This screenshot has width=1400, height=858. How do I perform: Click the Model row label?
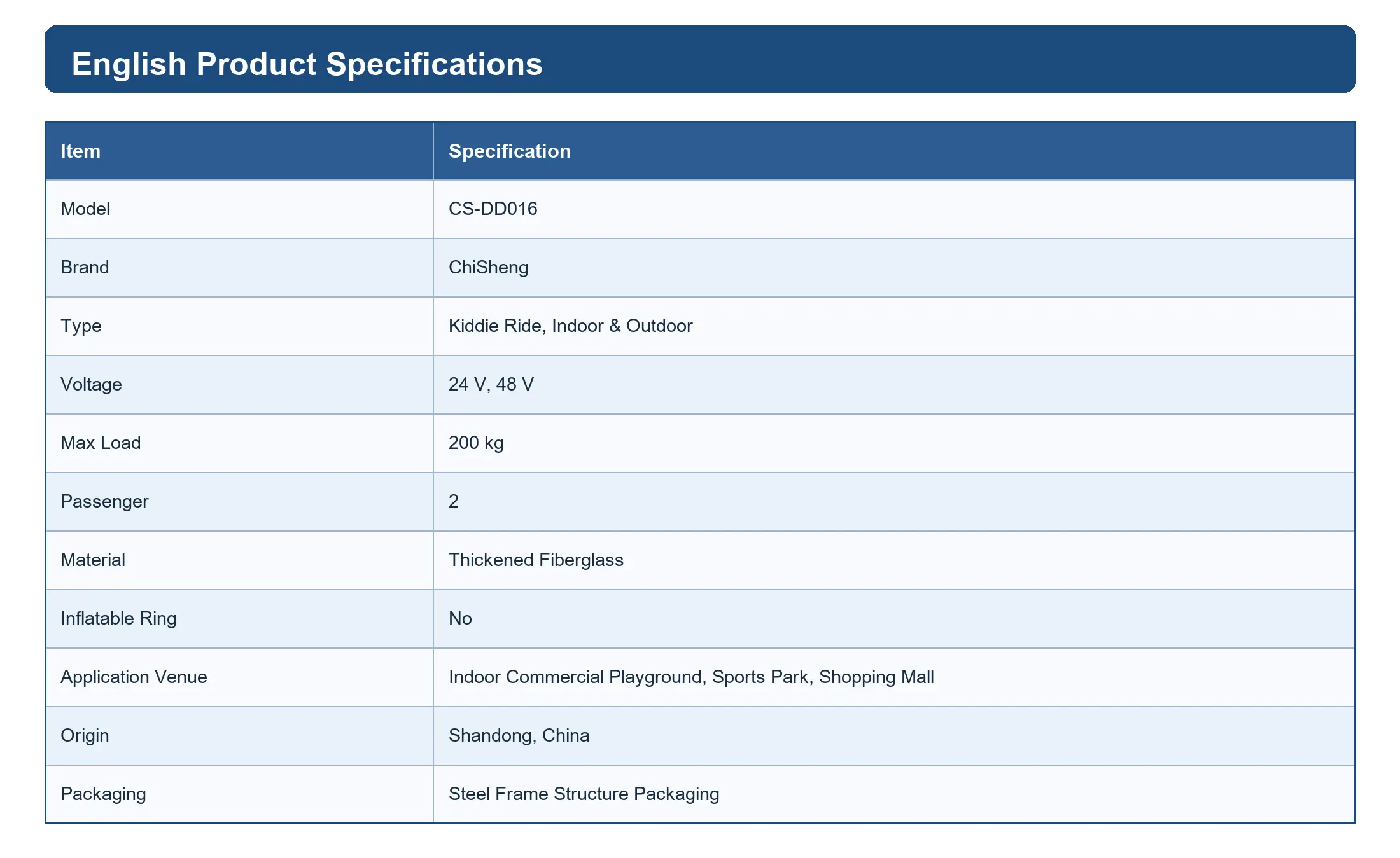tap(85, 209)
